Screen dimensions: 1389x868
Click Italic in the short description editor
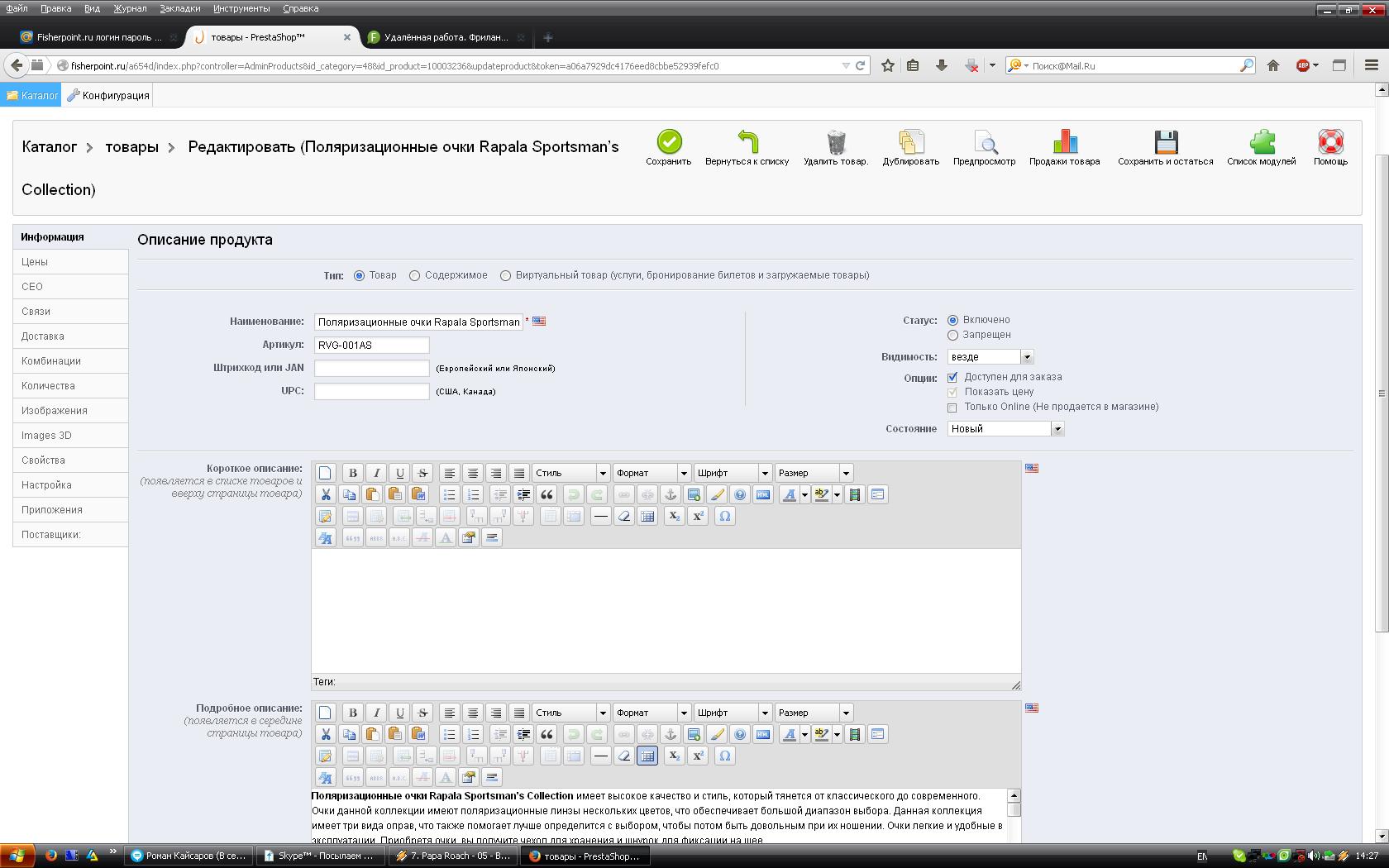(376, 473)
